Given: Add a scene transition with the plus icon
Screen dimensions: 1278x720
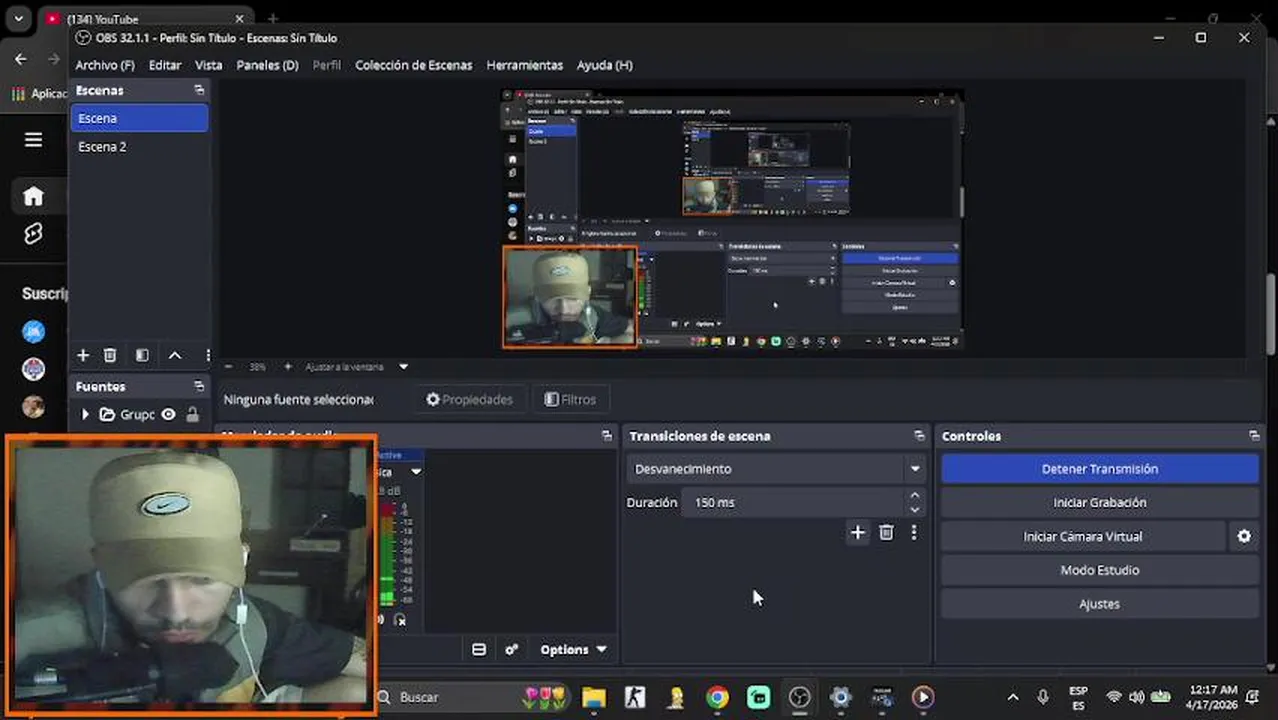Looking at the screenshot, I should click(857, 533).
